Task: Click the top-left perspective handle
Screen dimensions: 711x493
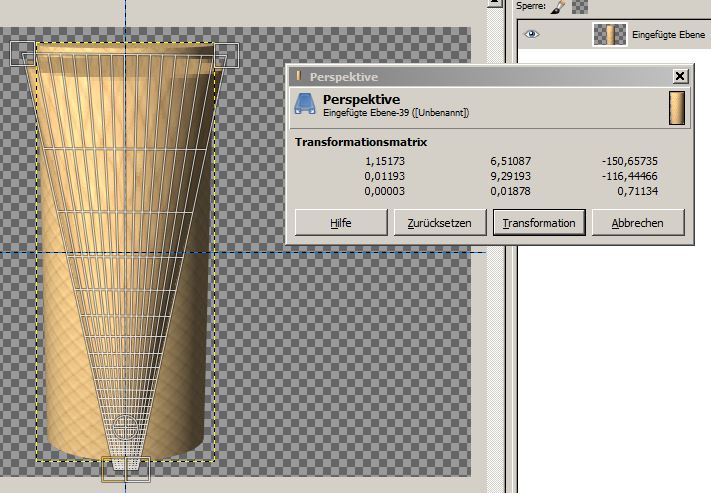Action: point(23,54)
